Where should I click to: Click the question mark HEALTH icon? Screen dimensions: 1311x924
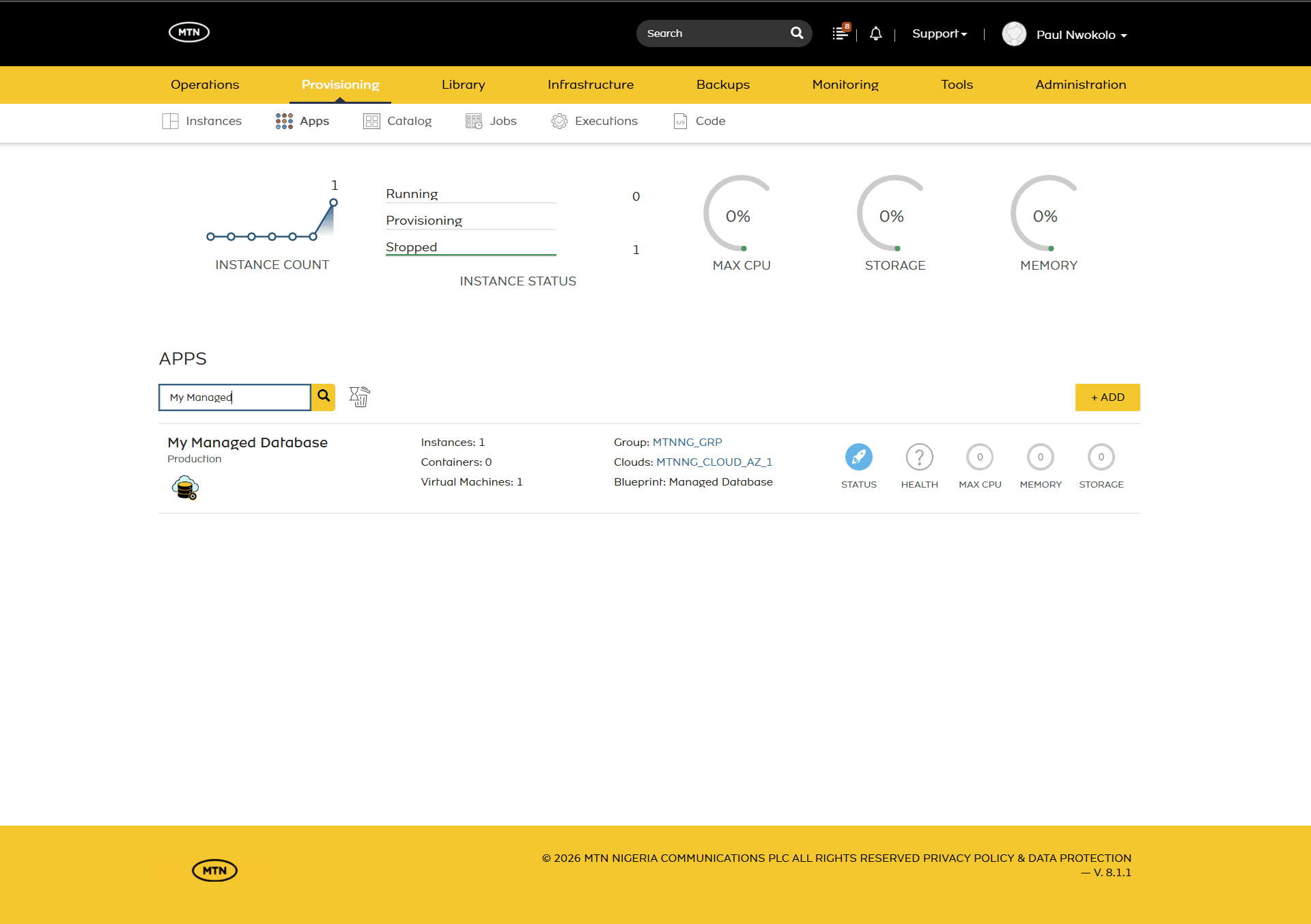click(x=919, y=457)
